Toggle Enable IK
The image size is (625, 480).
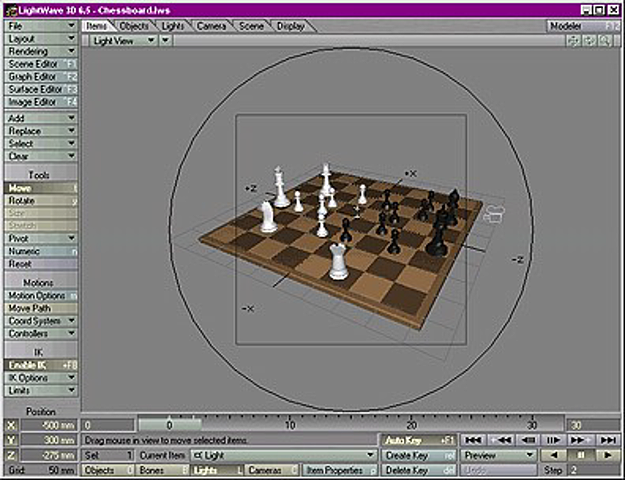click(x=41, y=365)
